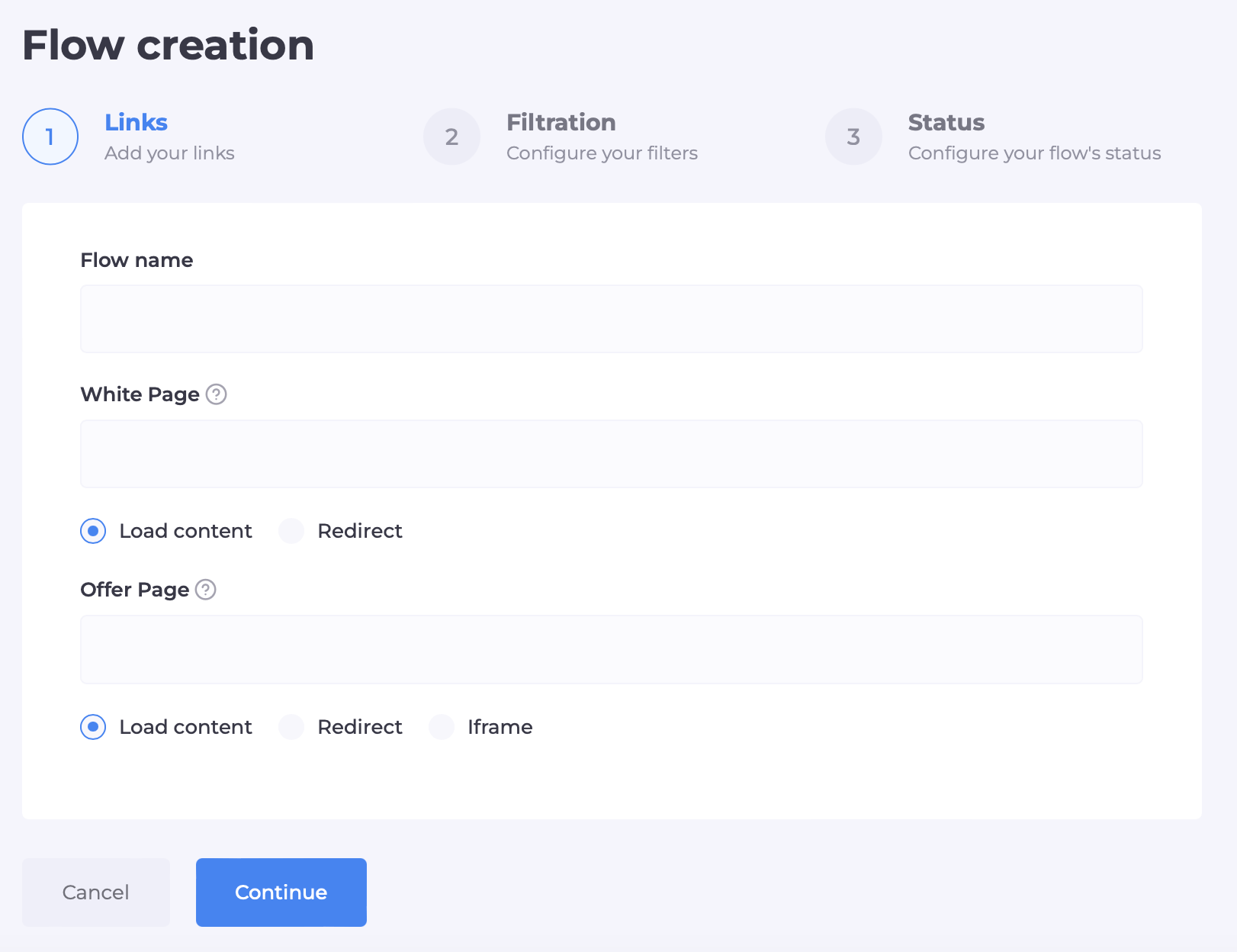Click into the Offer Page URL field
The width and height of the screenshot is (1237, 952).
click(x=611, y=649)
